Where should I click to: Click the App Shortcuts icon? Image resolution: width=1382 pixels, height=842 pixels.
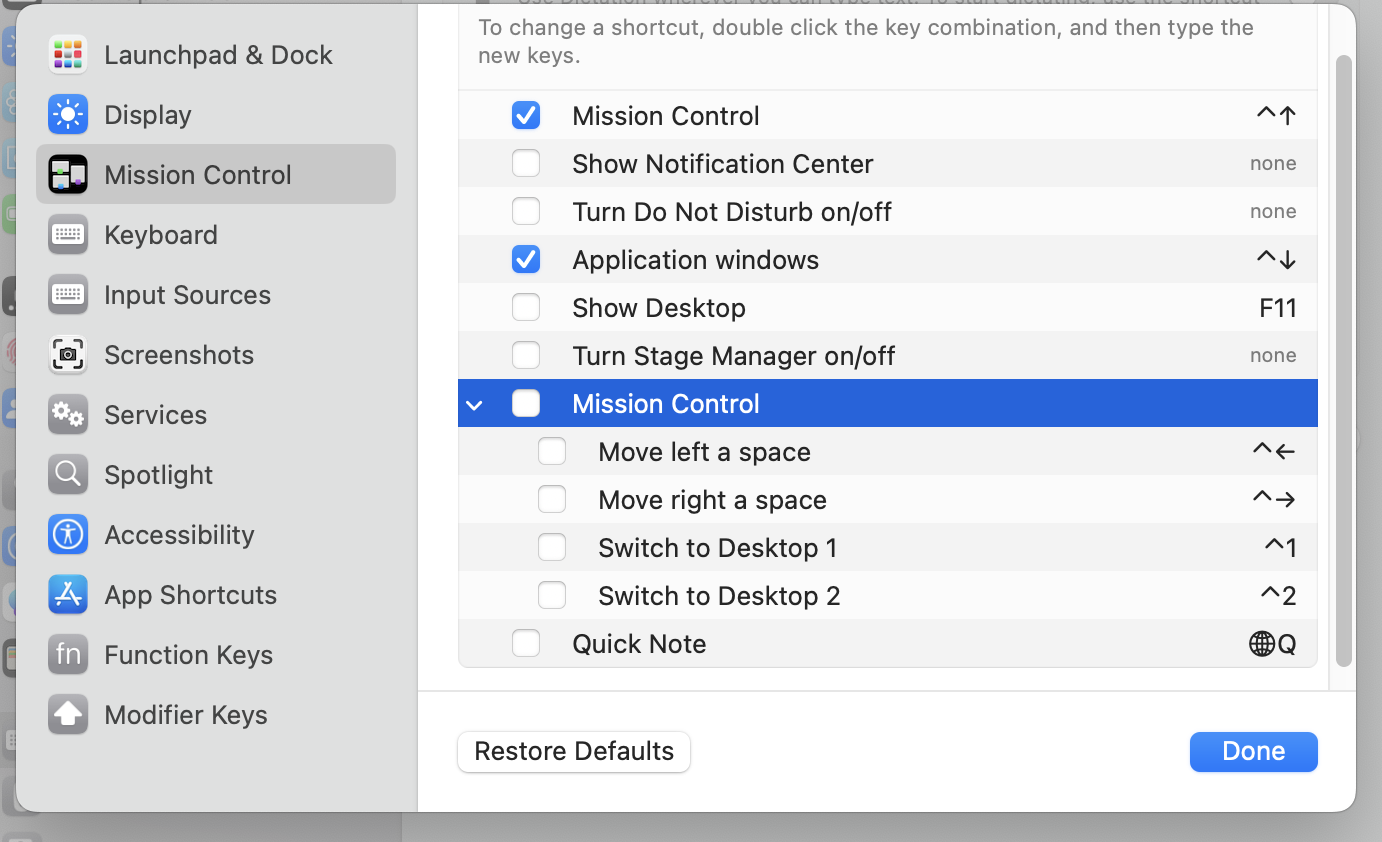tap(68, 595)
